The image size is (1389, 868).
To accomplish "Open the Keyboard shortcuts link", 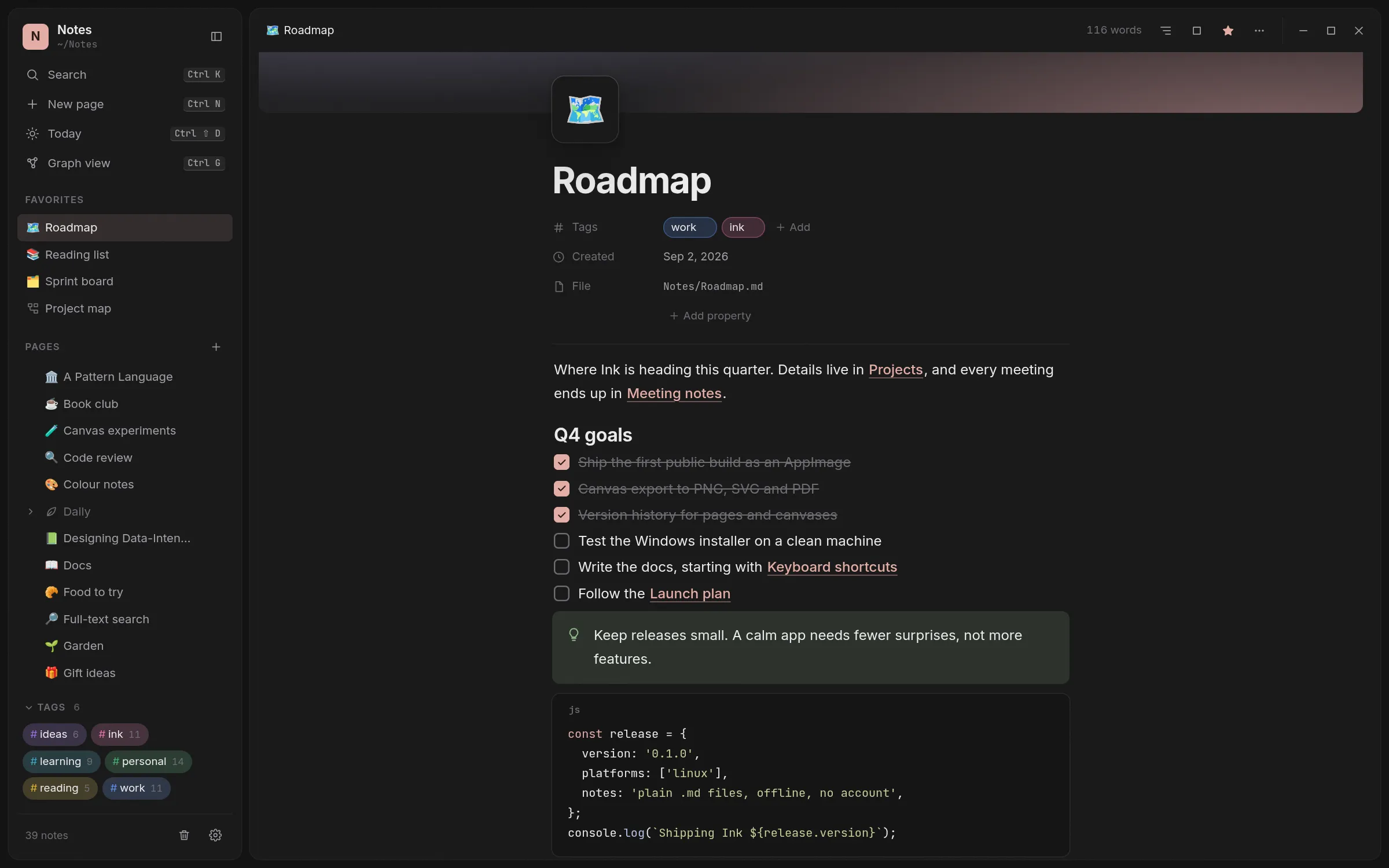I will [x=832, y=567].
